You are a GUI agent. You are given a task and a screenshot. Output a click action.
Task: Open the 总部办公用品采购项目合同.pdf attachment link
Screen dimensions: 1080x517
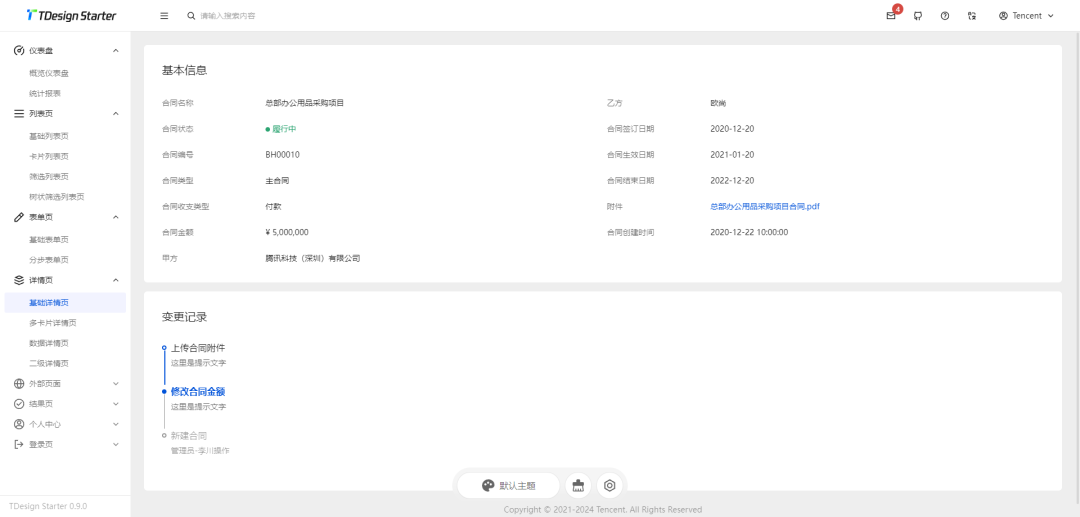click(x=765, y=206)
